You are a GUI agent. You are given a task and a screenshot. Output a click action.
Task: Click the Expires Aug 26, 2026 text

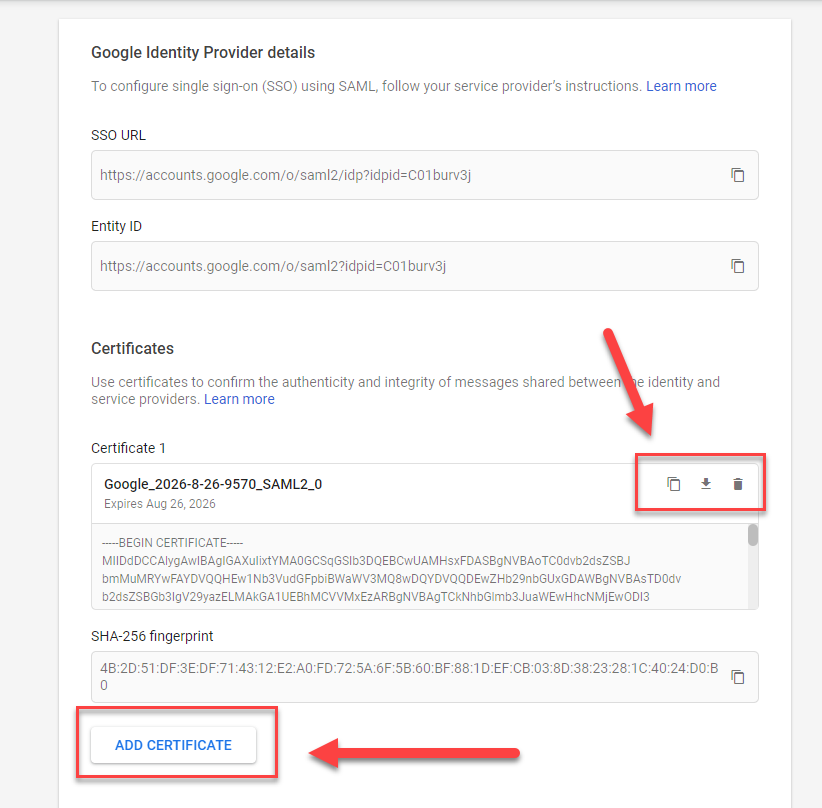coord(160,504)
